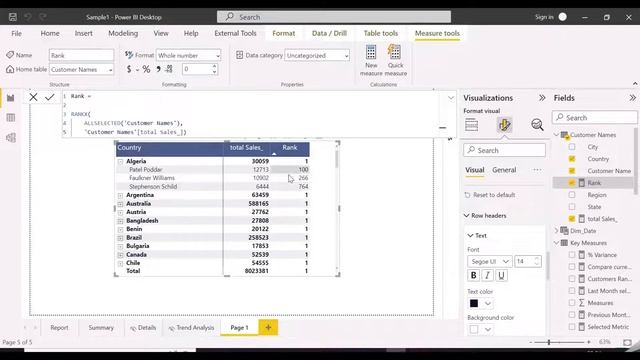Switch to the Trend Analysis page tab

(x=191, y=327)
